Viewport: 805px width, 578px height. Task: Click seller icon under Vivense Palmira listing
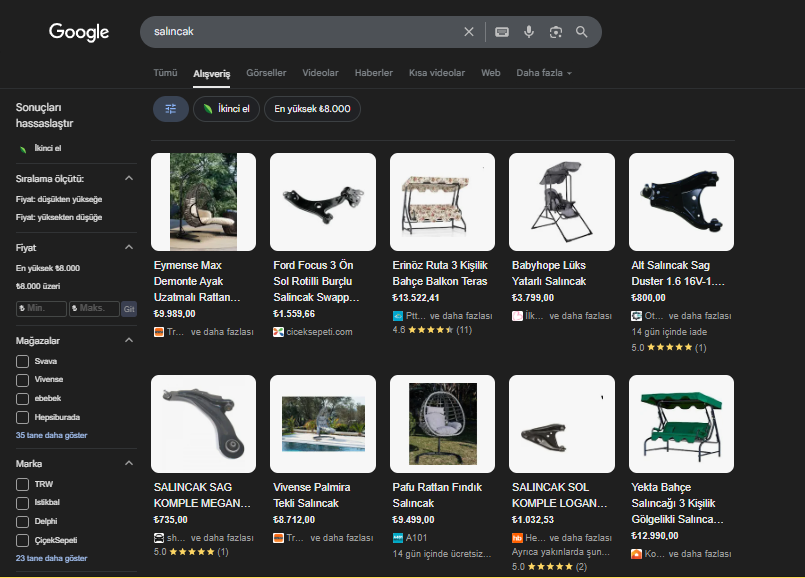tap(278, 538)
